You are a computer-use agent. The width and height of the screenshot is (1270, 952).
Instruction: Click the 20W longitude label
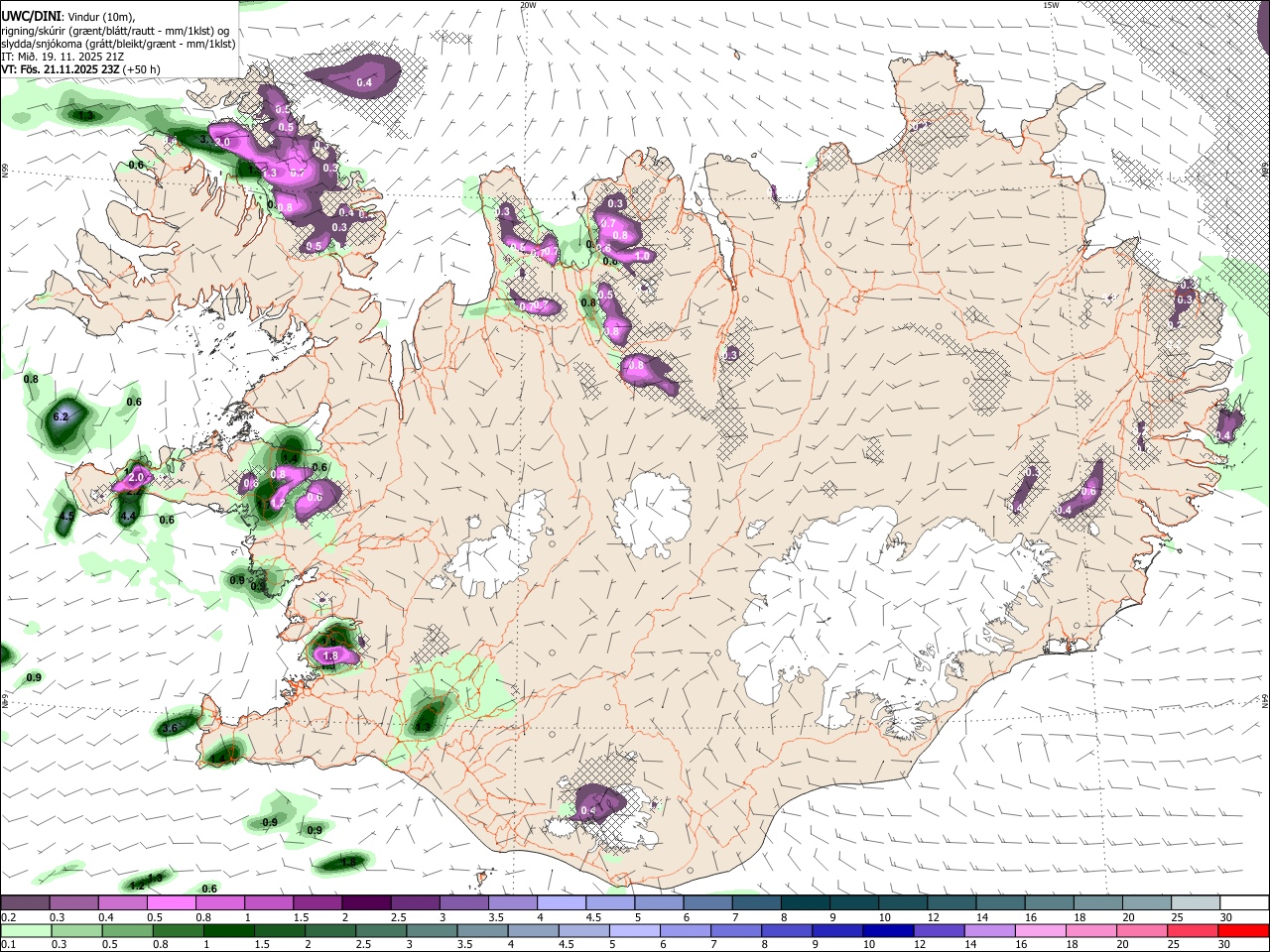click(x=528, y=5)
